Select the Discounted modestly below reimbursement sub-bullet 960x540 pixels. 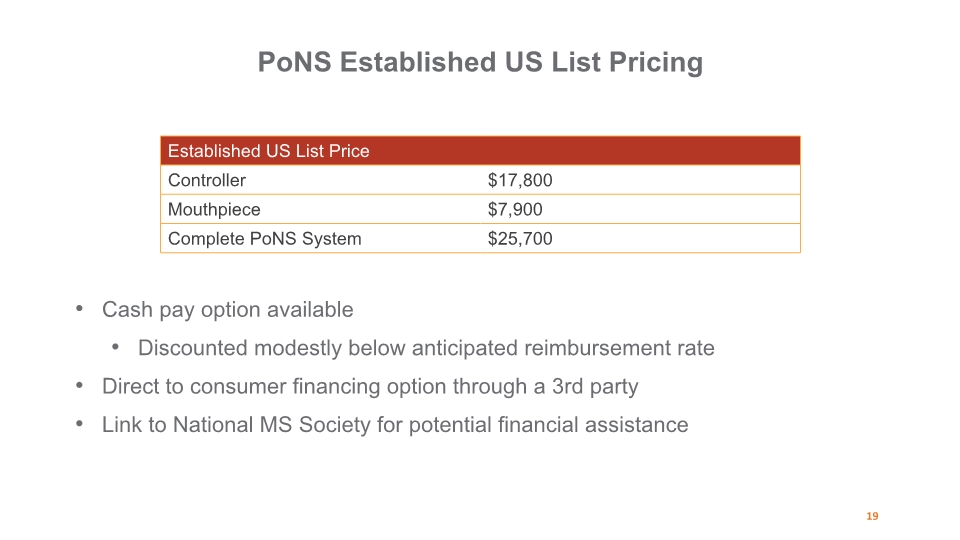click(x=426, y=348)
